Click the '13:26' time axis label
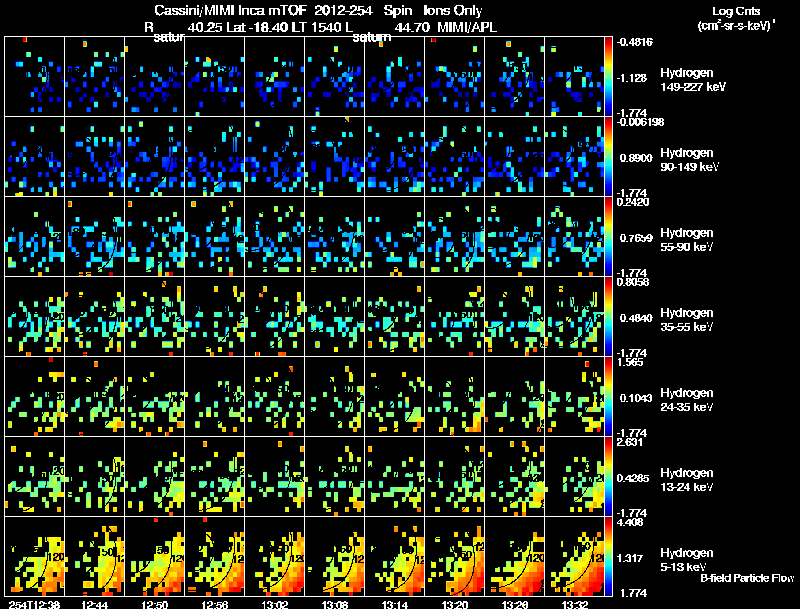This screenshot has width=800, height=609. pyautogui.click(x=515, y=604)
